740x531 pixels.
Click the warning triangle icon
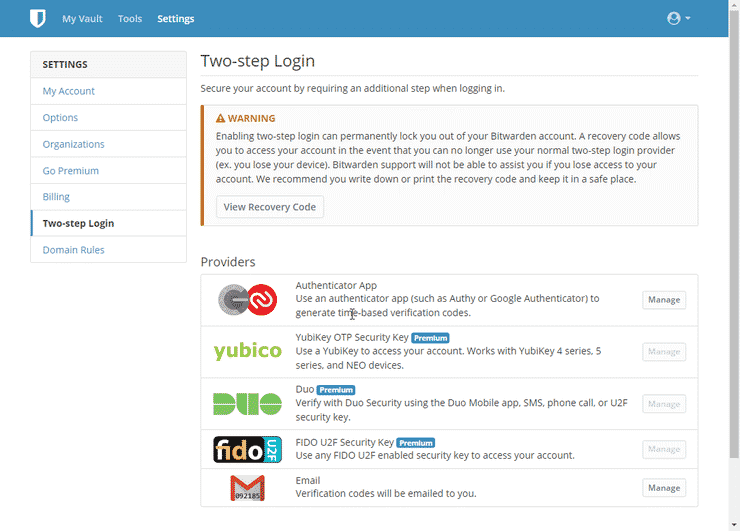click(220, 118)
